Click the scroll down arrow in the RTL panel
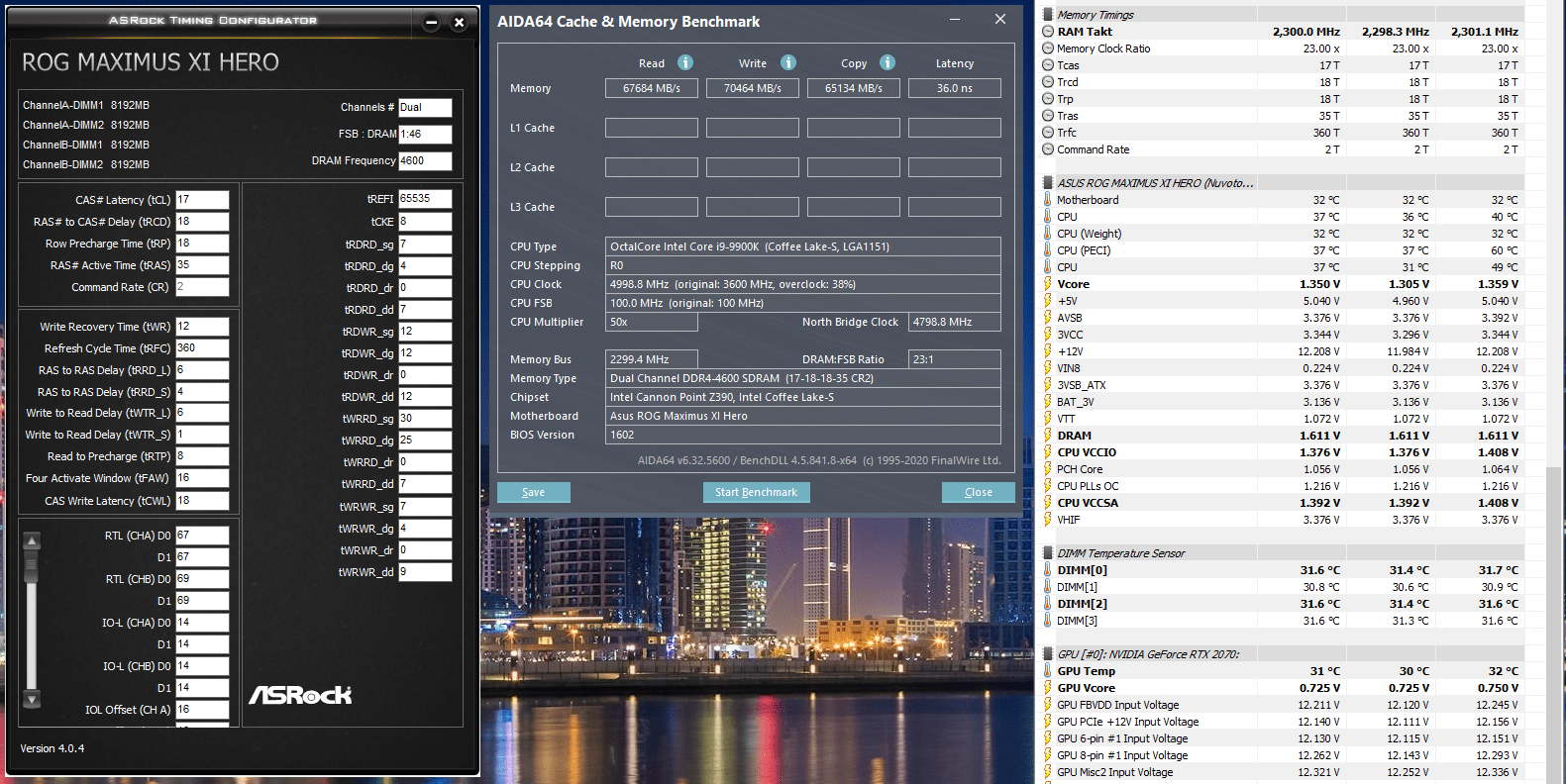 coord(32,699)
